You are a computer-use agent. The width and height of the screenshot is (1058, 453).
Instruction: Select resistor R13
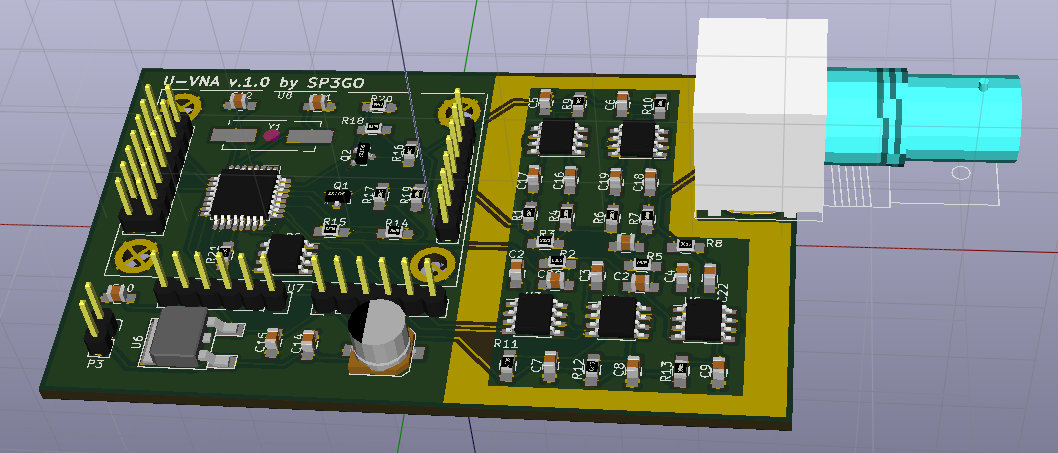point(681,370)
